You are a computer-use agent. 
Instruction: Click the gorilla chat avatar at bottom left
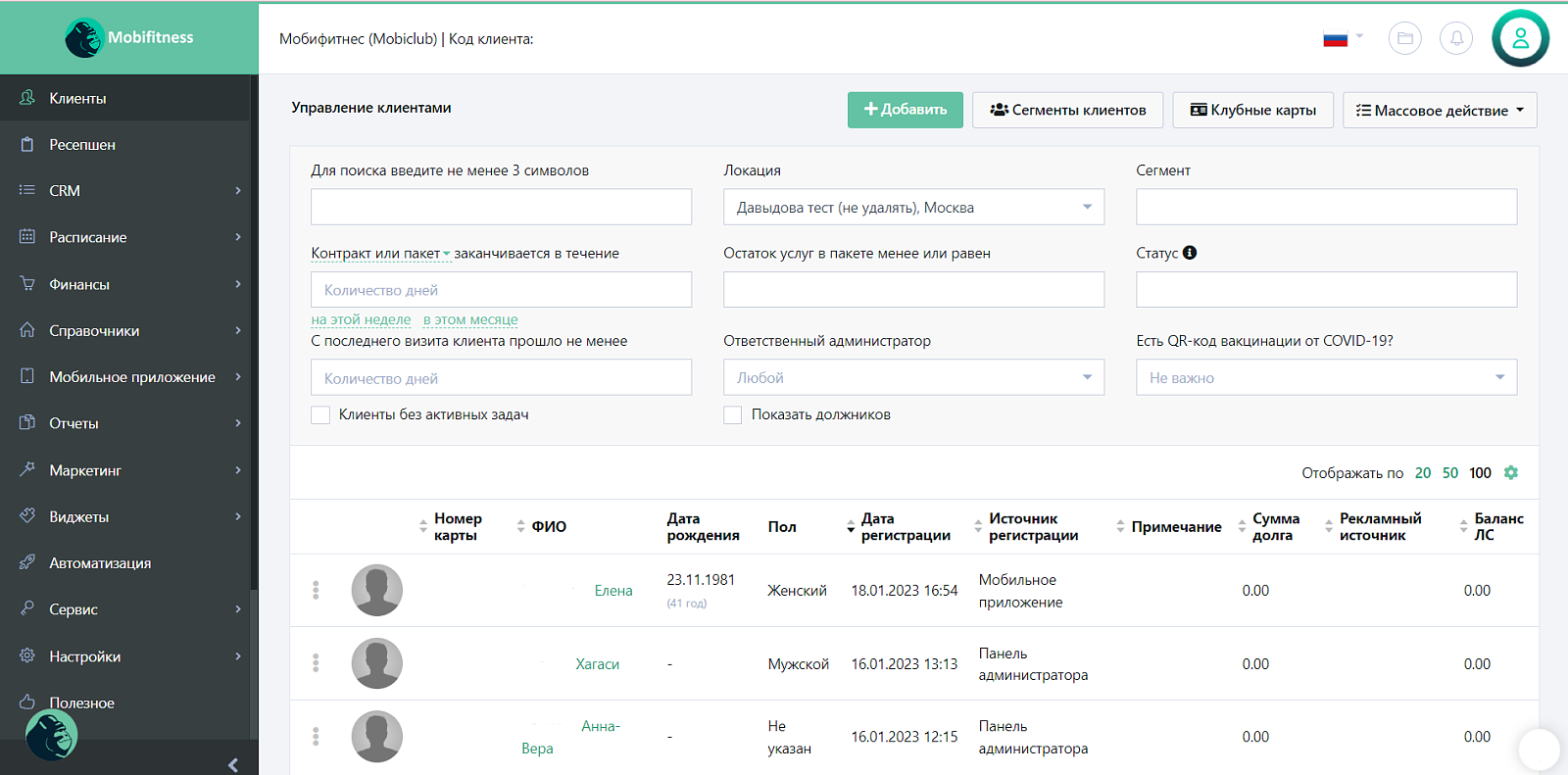coord(51,735)
